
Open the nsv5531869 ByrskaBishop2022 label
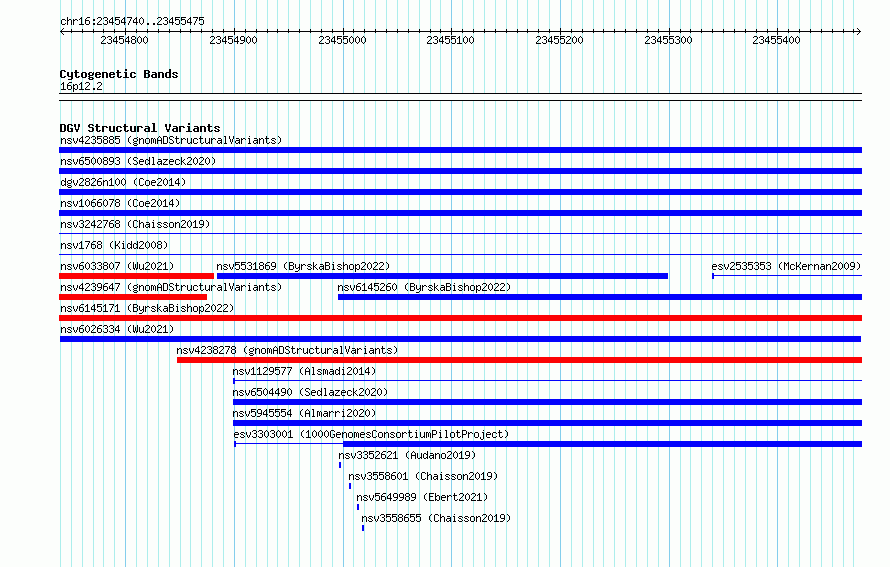303,266
